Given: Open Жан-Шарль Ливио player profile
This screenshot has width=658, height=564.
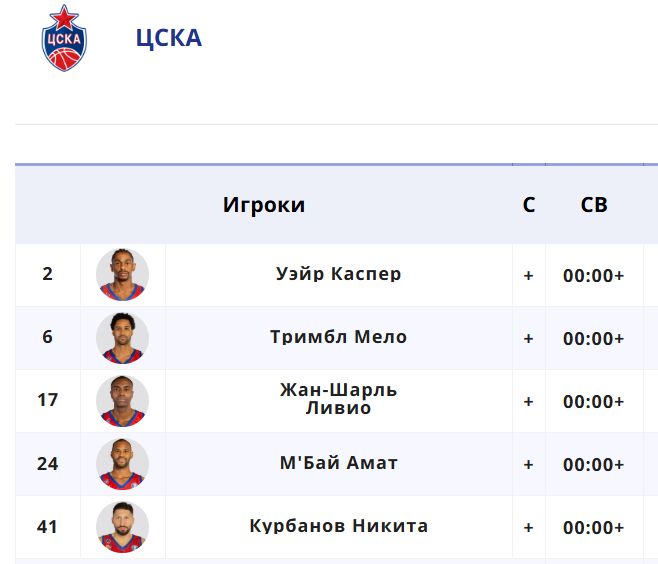Looking at the screenshot, I should [338, 399].
